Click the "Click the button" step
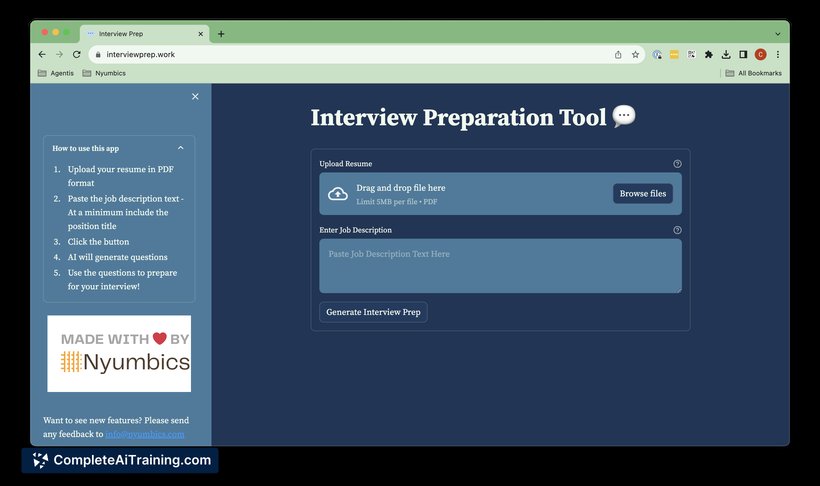Image resolution: width=820 pixels, height=486 pixels. tap(98, 242)
